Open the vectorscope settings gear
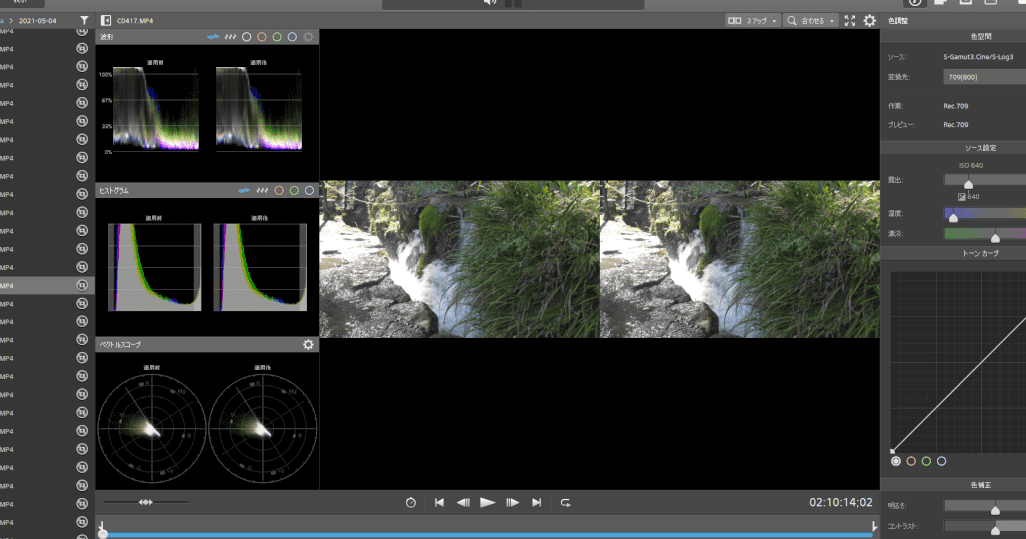 308,345
